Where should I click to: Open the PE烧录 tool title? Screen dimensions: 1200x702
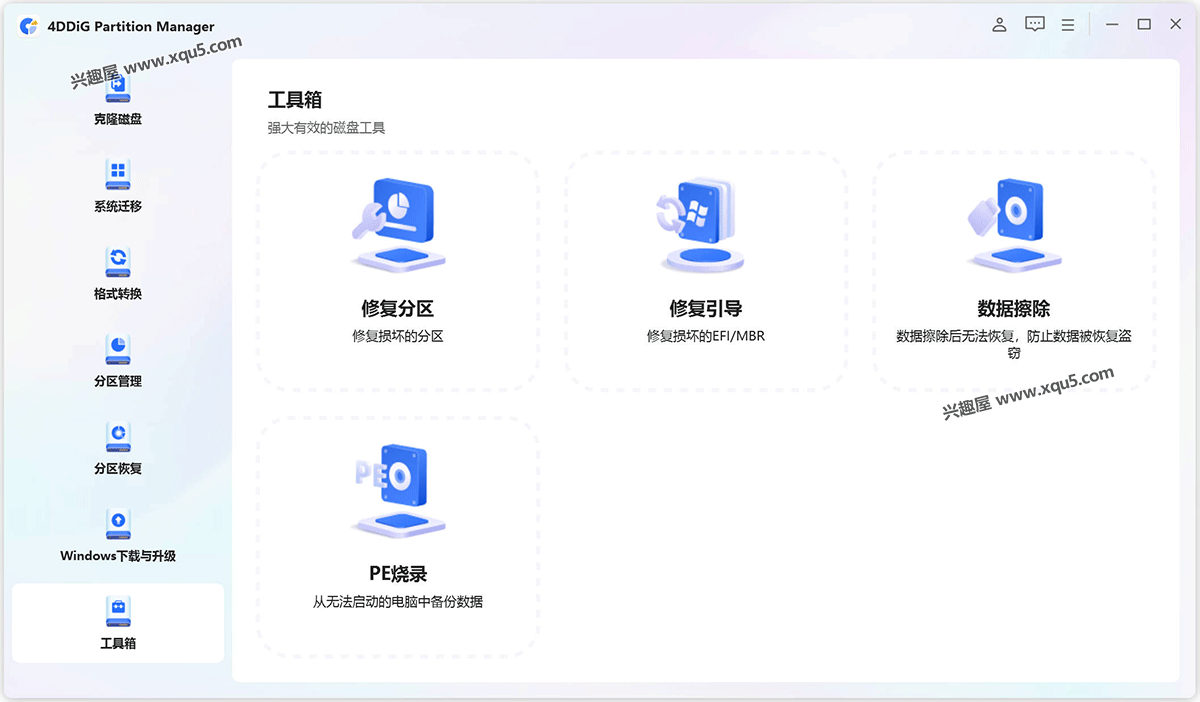click(397, 574)
